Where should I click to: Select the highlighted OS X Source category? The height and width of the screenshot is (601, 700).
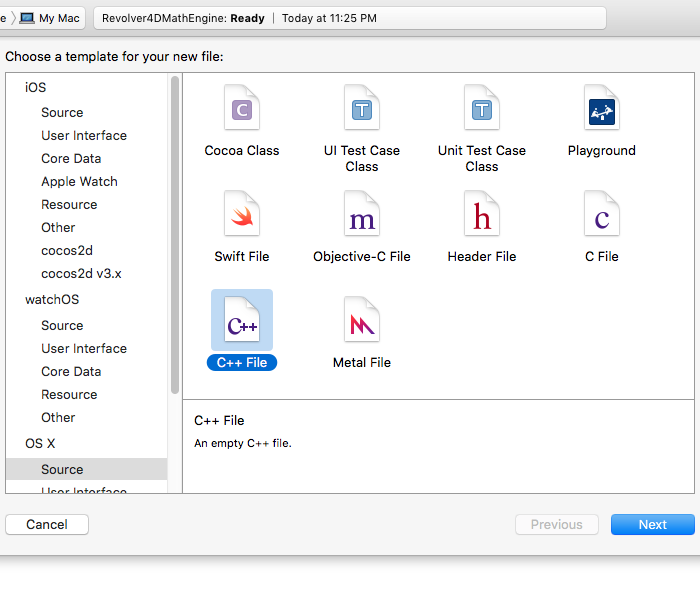click(87, 469)
